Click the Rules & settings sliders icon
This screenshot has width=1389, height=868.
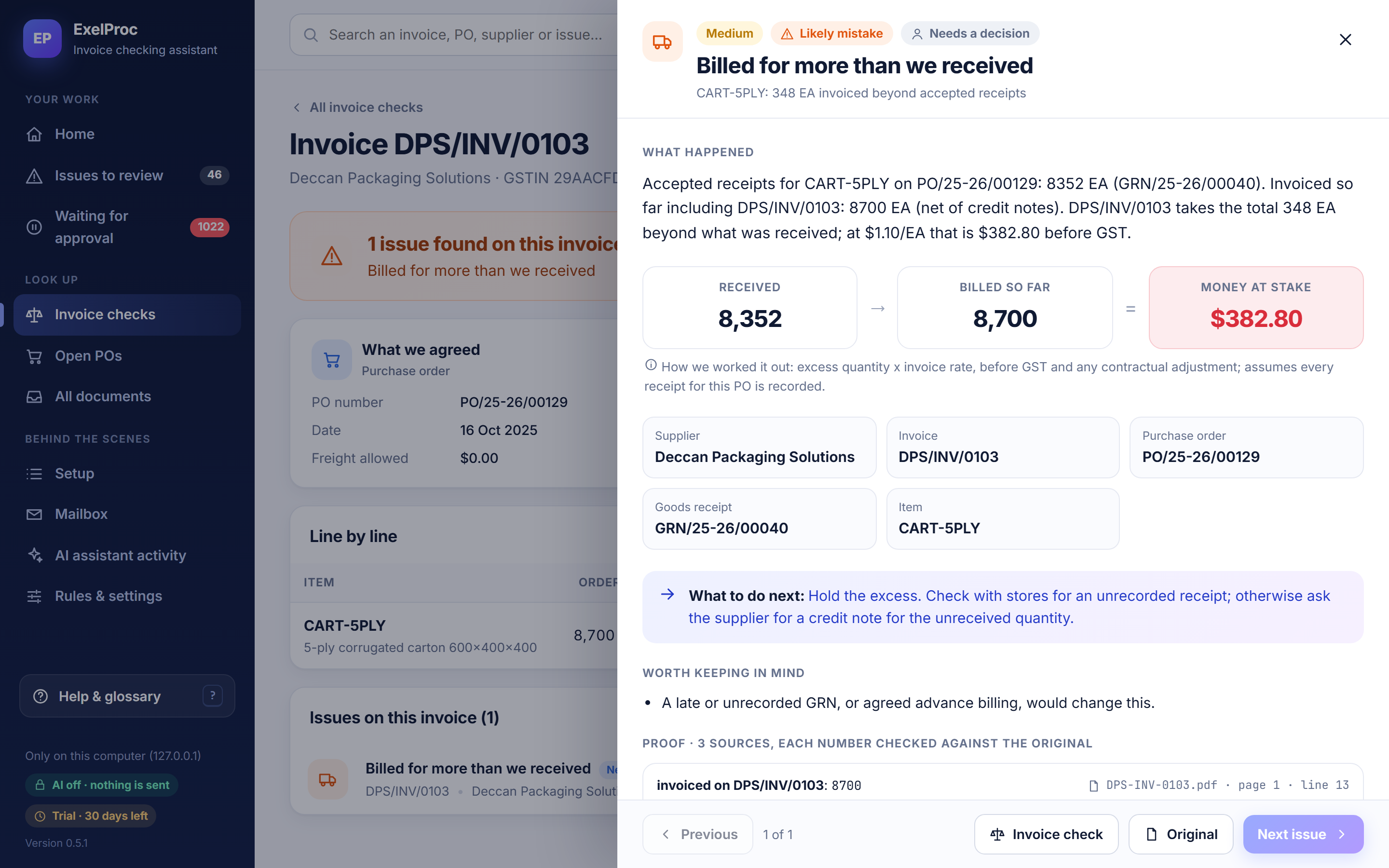tap(34, 597)
